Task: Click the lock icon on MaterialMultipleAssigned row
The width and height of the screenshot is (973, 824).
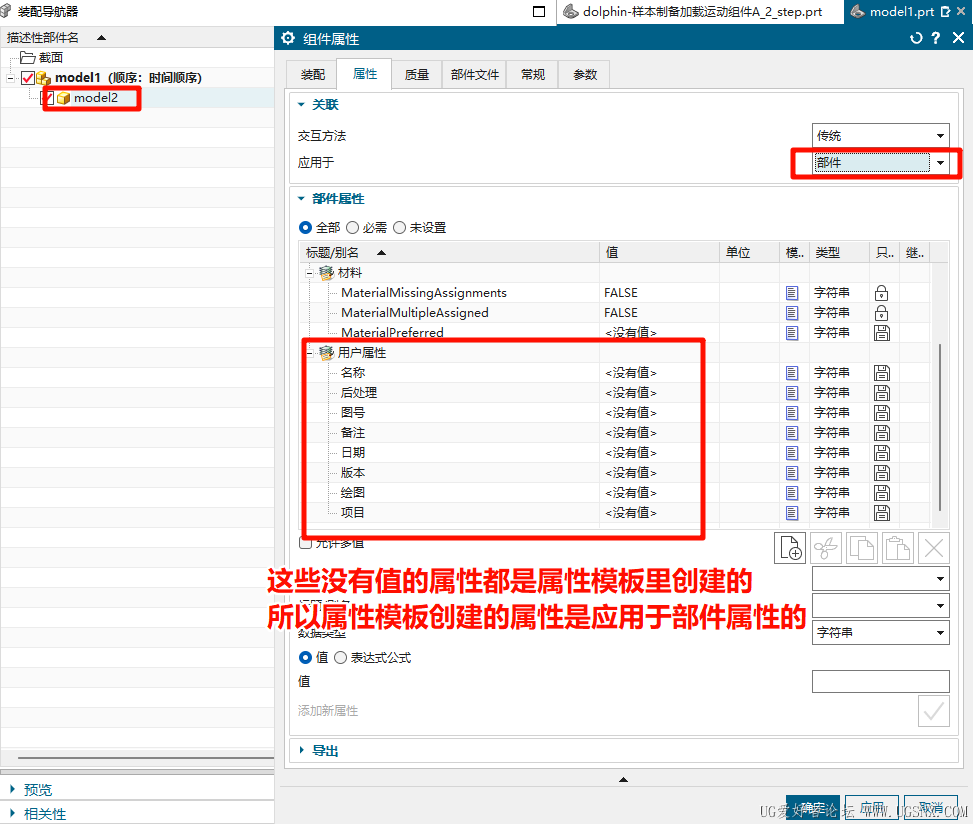Action: click(x=881, y=313)
